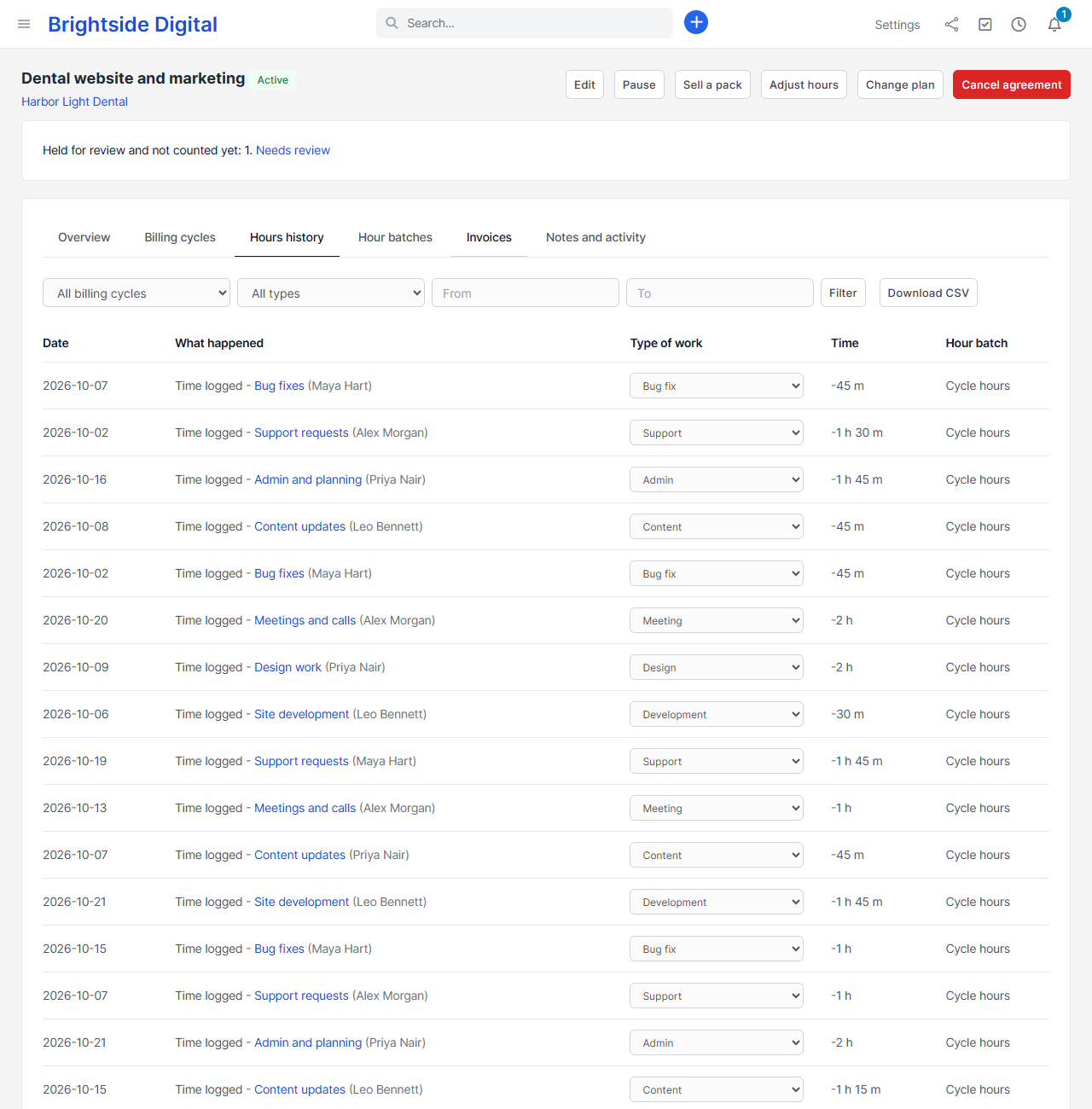Open the checklist tasks icon
The image size is (1092, 1109).
pyautogui.click(x=985, y=25)
